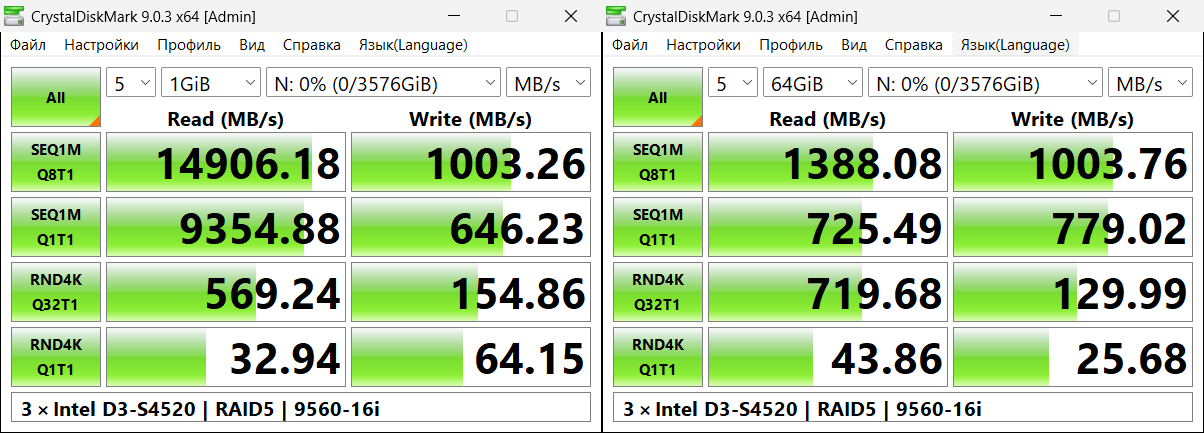Run RND4K Q32T1 test in right window
The height and width of the screenshot is (433, 1204).
(x=658, y=292)
